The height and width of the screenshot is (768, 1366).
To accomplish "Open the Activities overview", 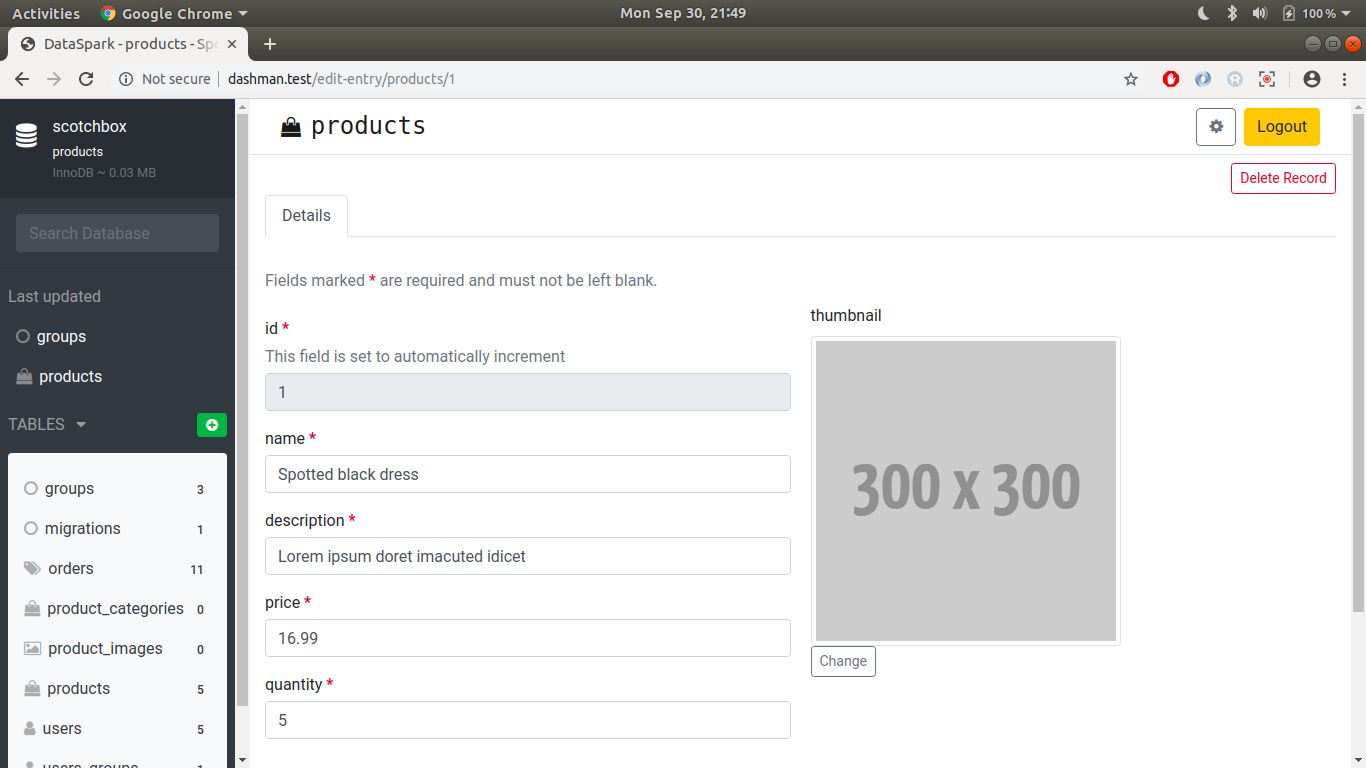I will pos(46,13).
